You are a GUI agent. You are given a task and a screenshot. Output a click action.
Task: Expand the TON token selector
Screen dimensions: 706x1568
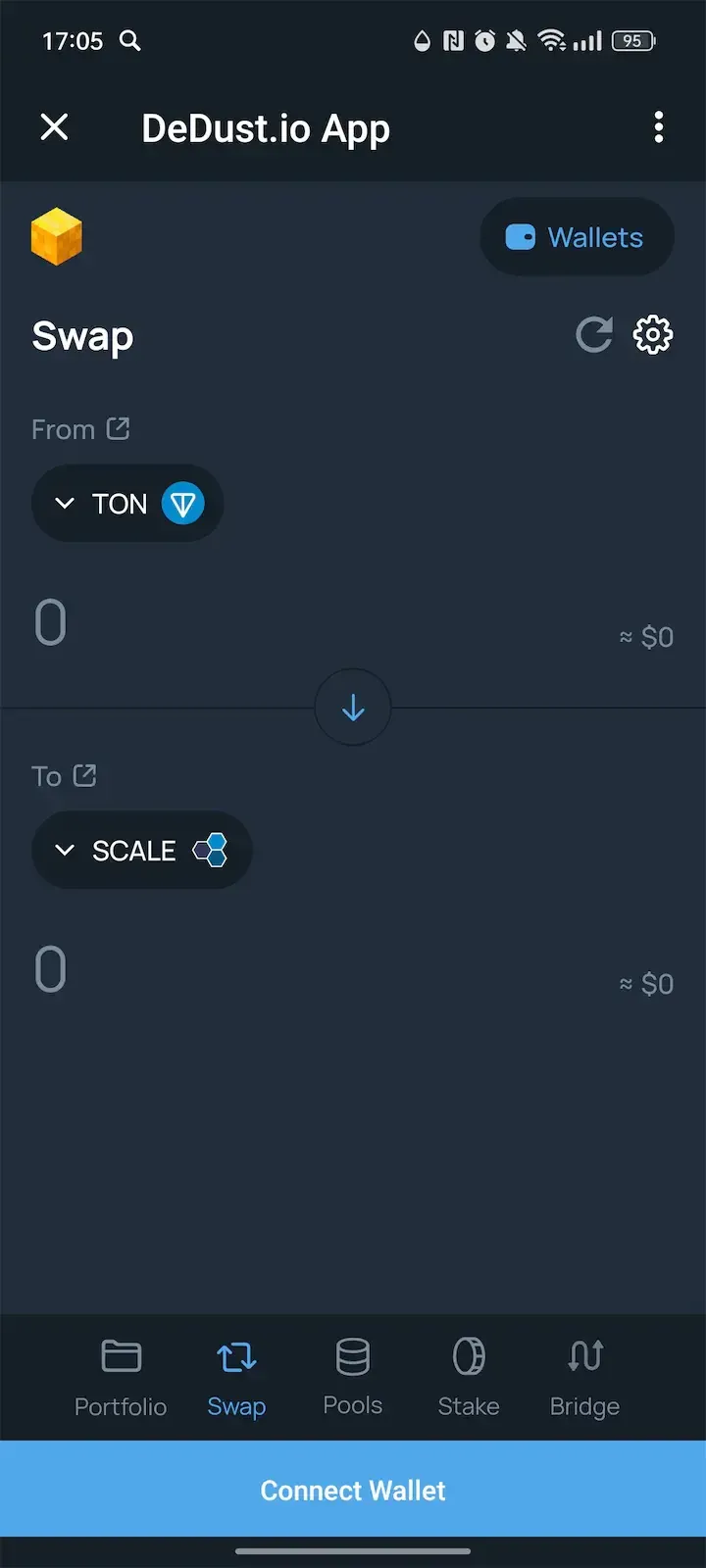(x=65, y=503)
